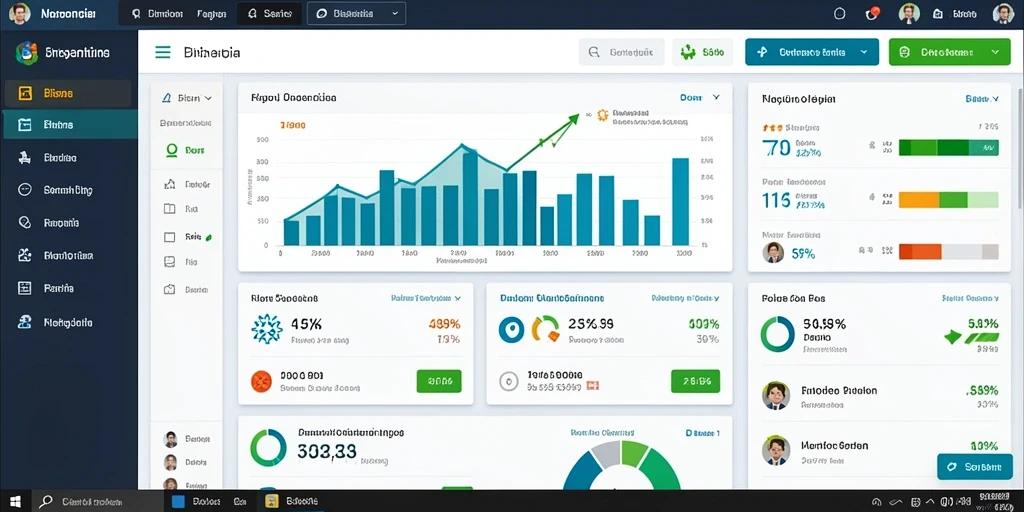Image resolution: width=1024 pixels, height=512 pixels.
Task: Open the Windows Start button on taskbar
Action: tap(15, 502)
